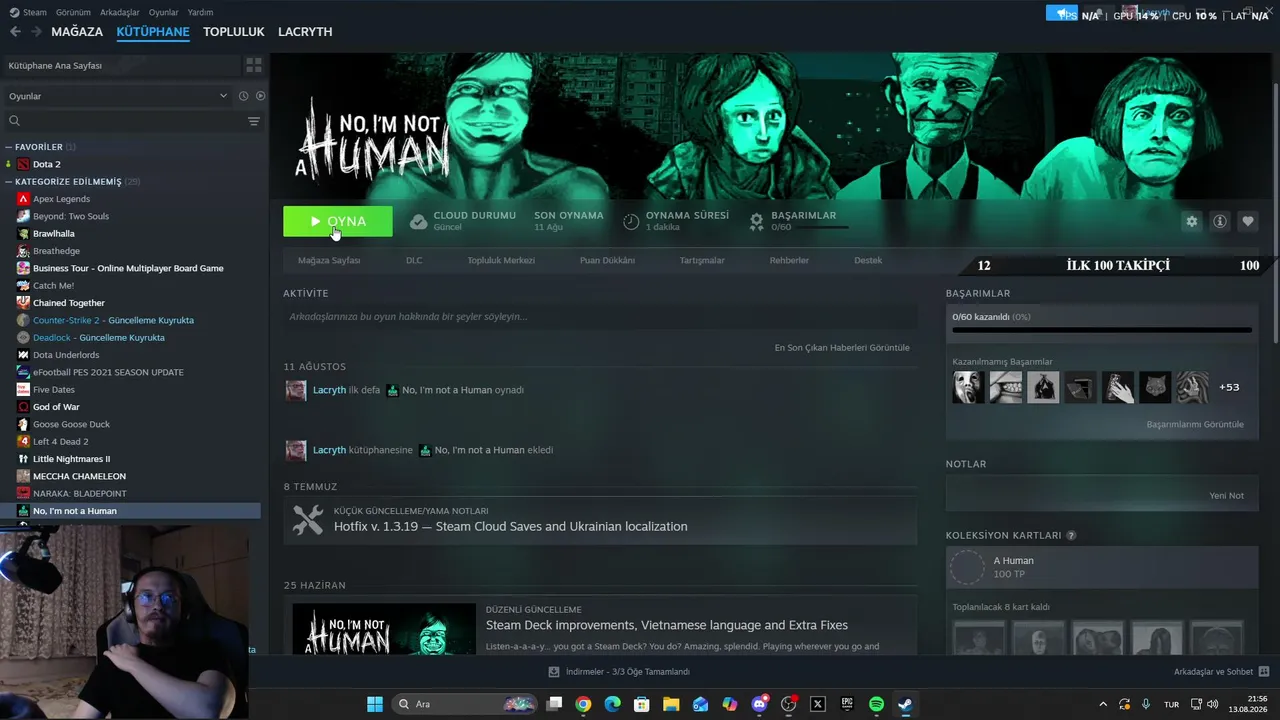Launch the game with Oyna button
The width and height of the screenshot is (1280, 720).
click(x=338, y=221)
